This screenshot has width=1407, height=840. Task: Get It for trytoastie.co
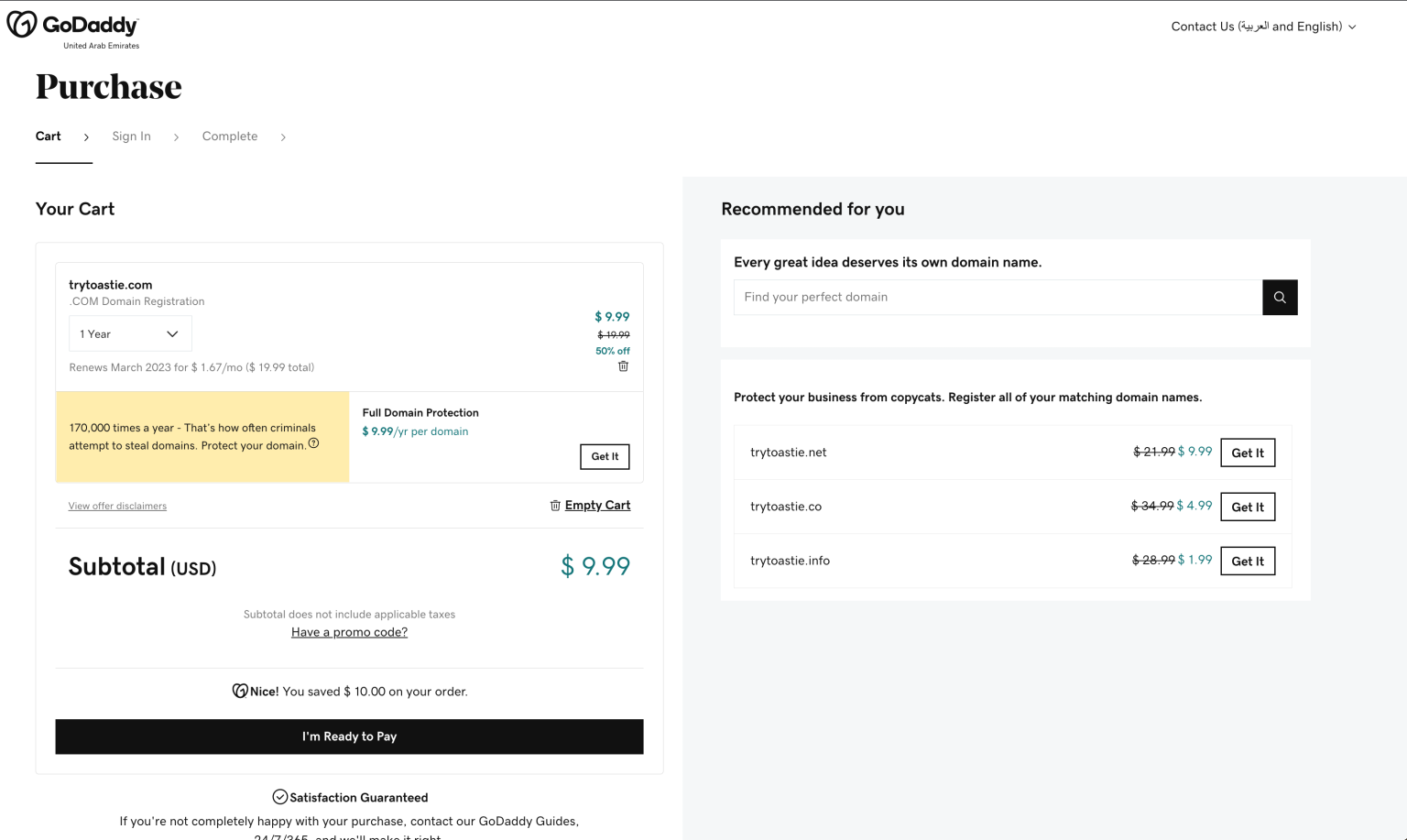pos(1248,507)
